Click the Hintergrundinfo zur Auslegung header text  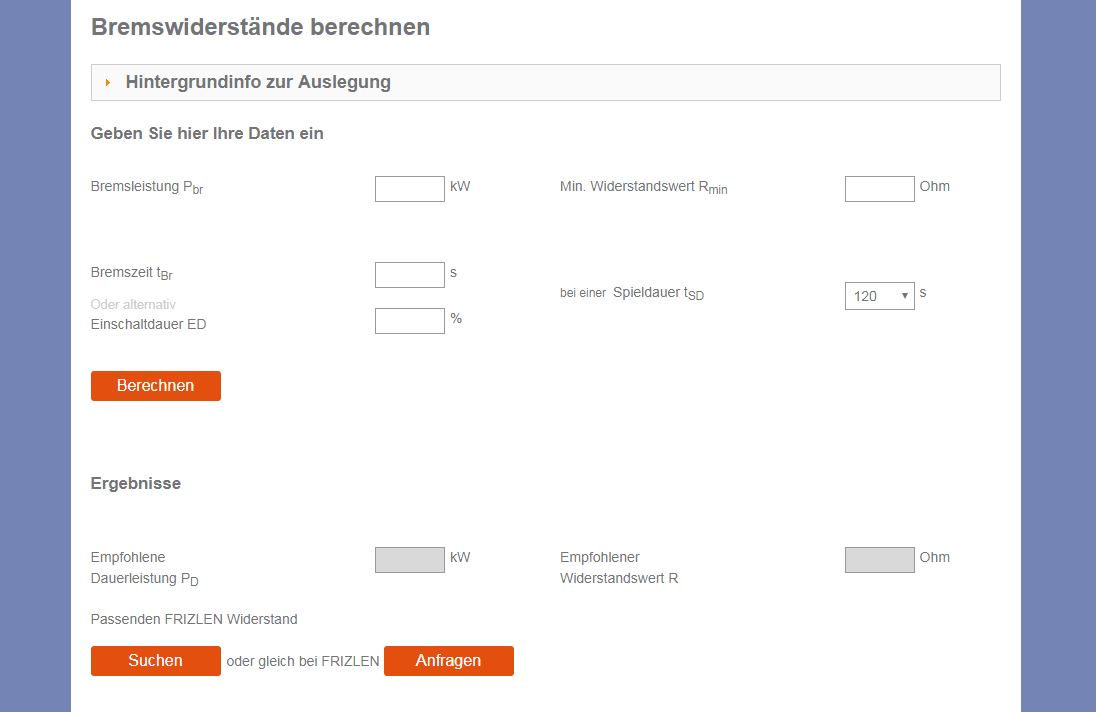click(259, 82)
